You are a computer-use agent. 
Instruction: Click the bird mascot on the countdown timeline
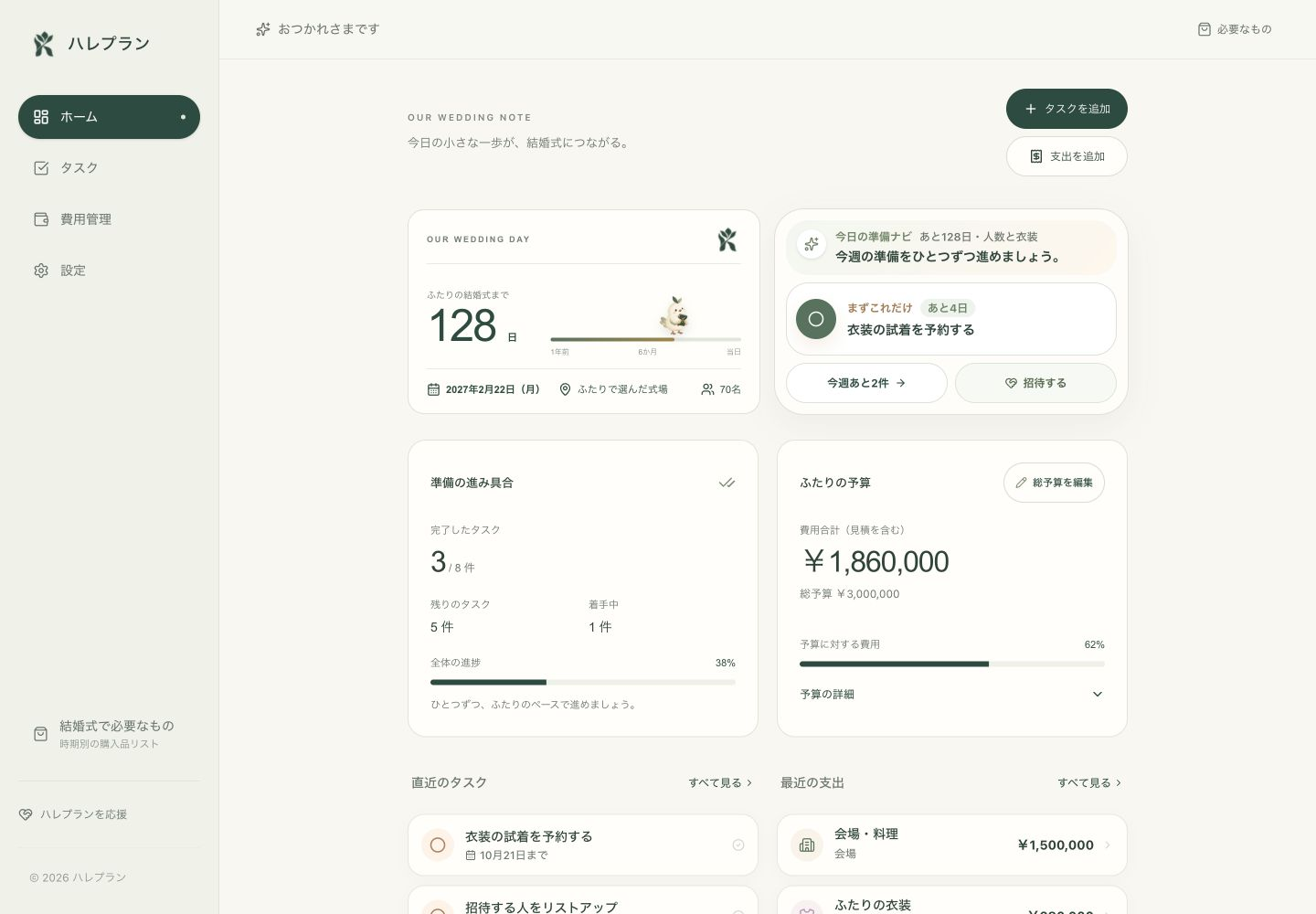click(674, 316)
